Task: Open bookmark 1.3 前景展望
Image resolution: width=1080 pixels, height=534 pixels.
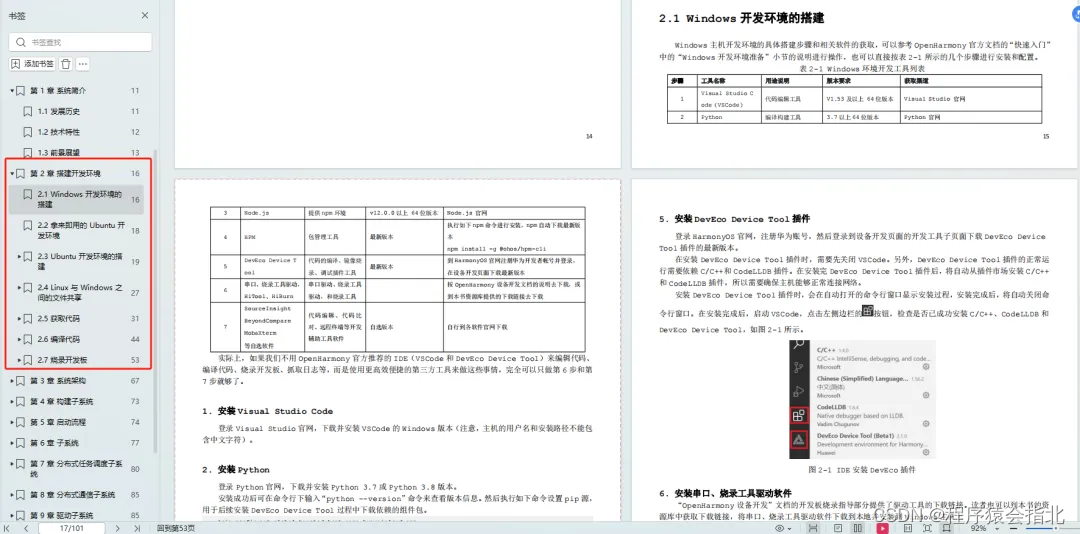Action: point(59,153)
